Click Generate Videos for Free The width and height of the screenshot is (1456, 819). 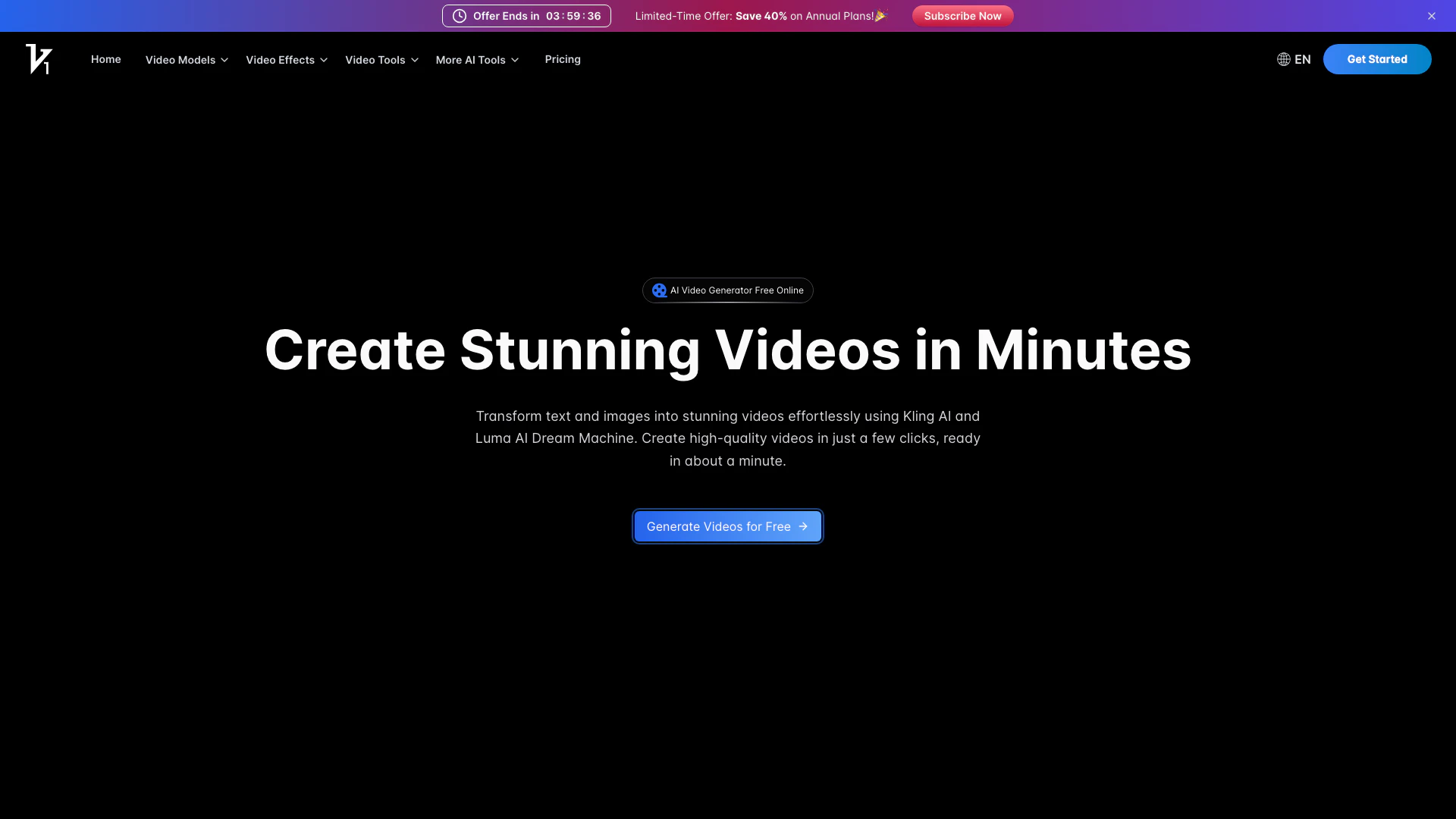tap(717, 526)
